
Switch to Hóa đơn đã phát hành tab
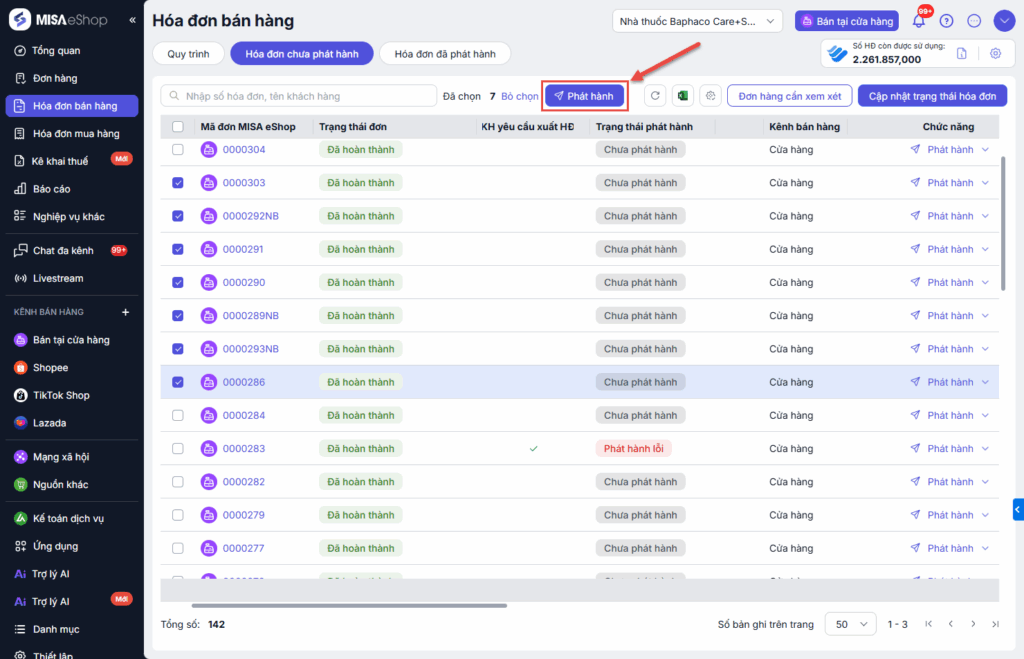click(x=445, y=54)
